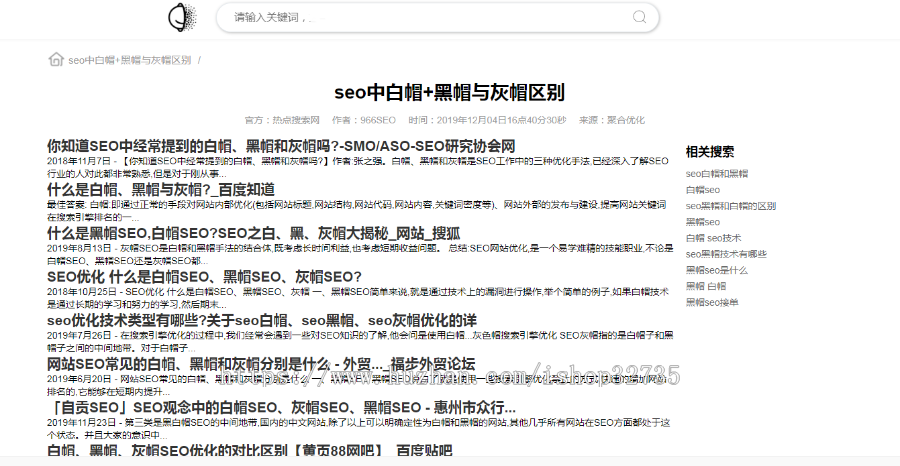Select related search 白帽seo
Viewport: 900px width, 466px height.
point(703,190)
